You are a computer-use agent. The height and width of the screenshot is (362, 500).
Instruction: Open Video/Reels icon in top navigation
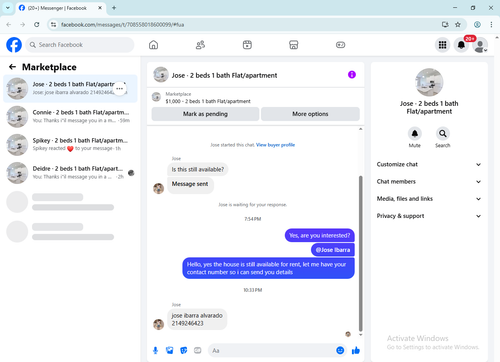247,45
